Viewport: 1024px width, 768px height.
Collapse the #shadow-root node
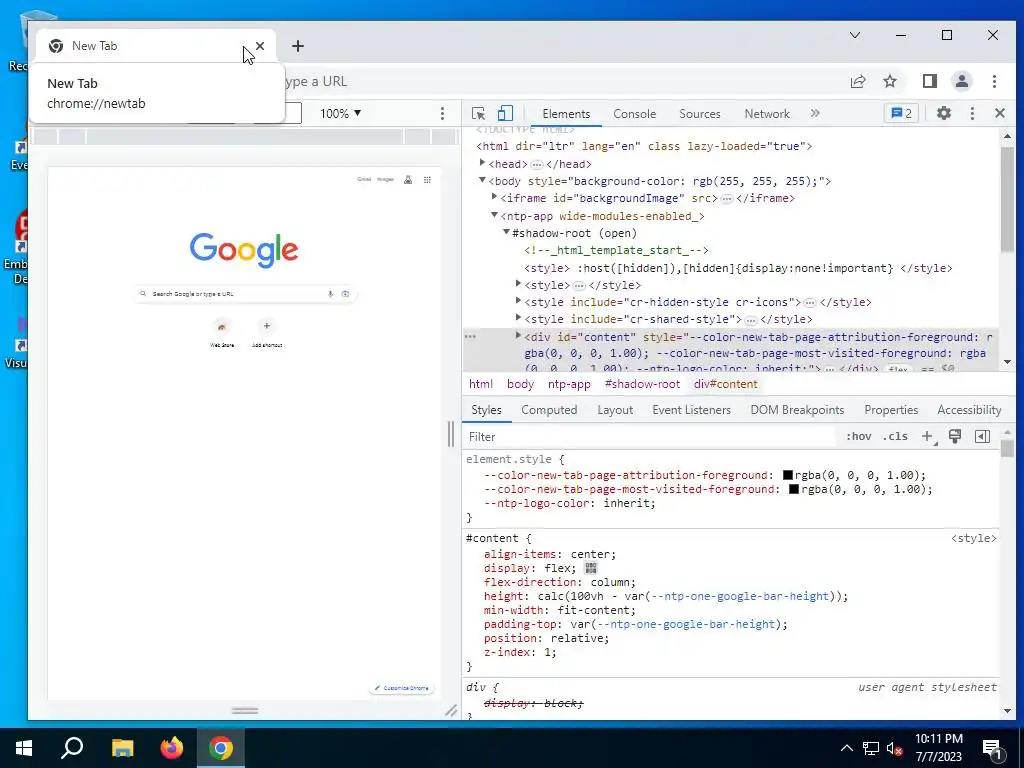pyautogui.click(x=506, y=232)
